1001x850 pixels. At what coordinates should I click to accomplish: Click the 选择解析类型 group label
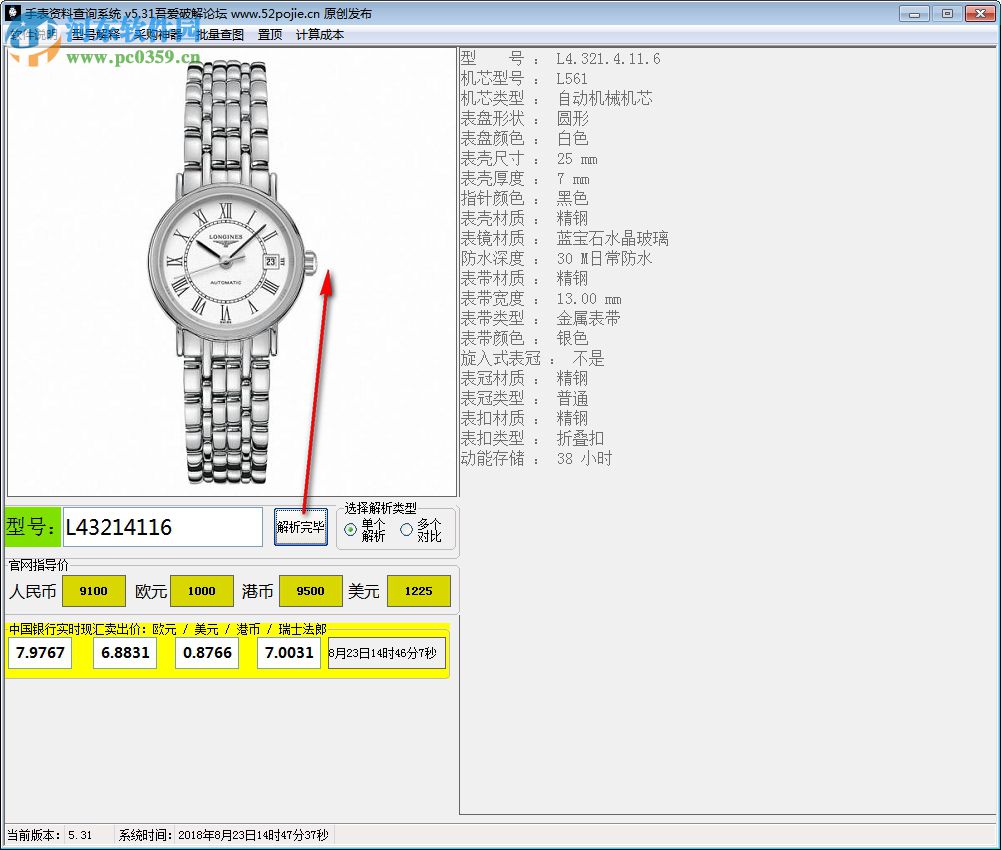pyautogui.click(x=380, y=508)
